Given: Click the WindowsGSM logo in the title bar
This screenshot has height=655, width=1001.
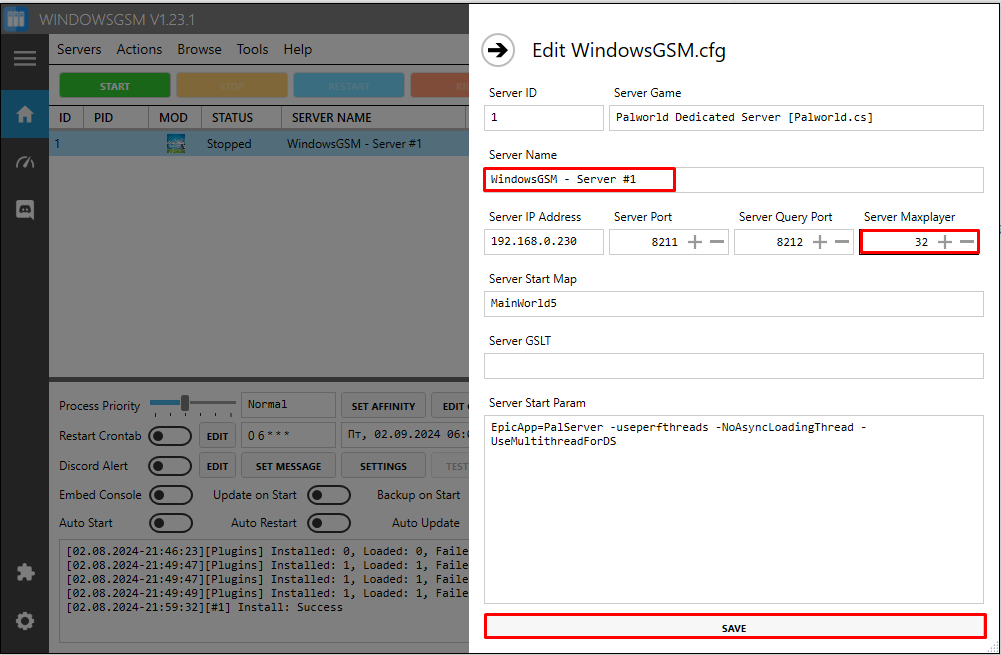Looking at the screenshot, I should point(15,19).
